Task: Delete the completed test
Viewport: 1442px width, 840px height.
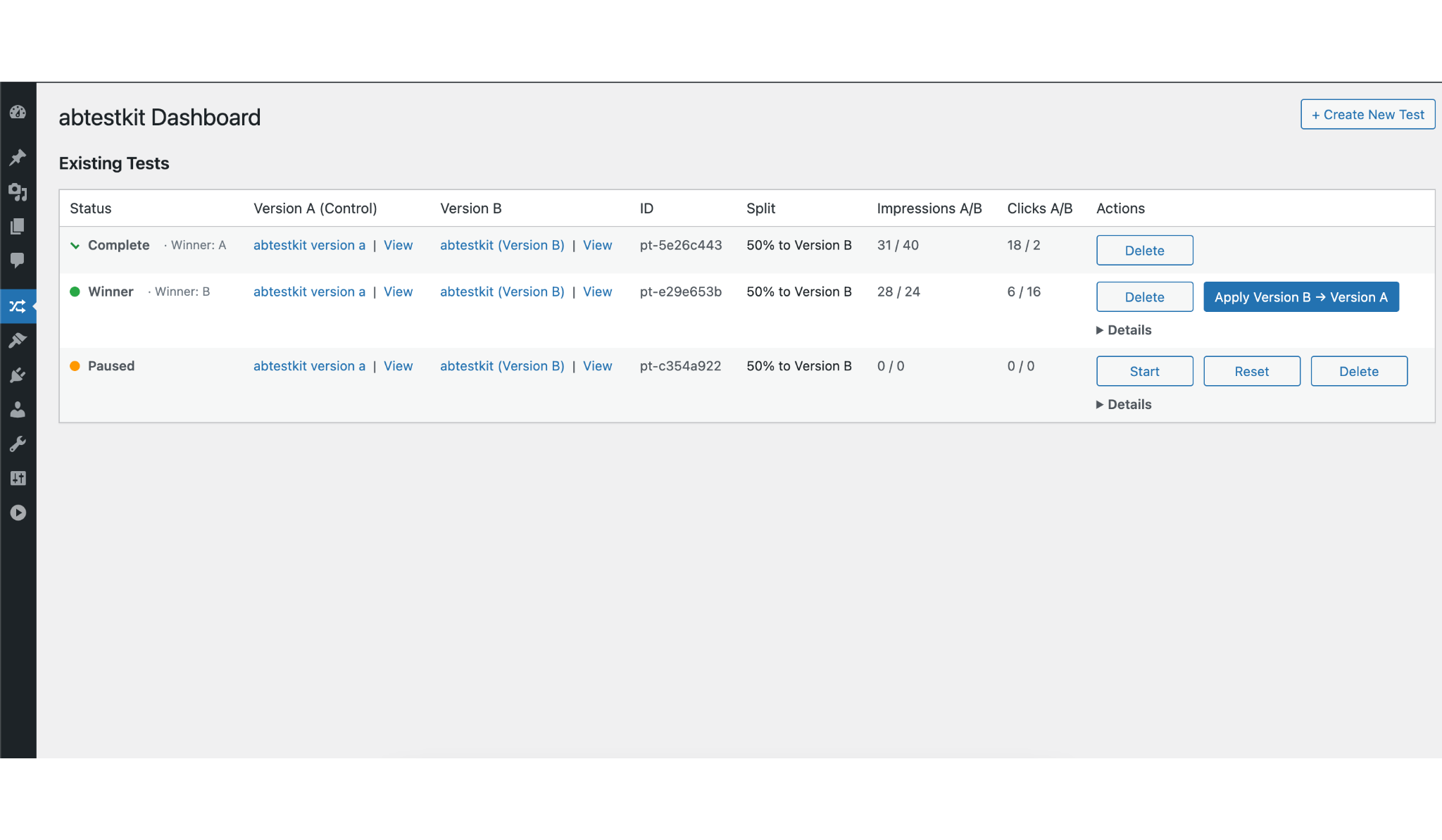Action: (1143, 250)
